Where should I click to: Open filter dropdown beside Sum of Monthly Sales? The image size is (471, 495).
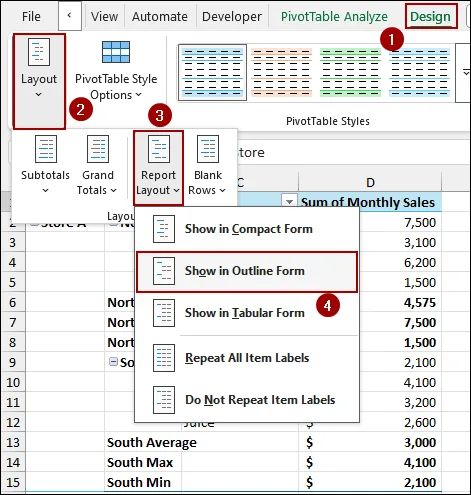click(x=289, y=201)
